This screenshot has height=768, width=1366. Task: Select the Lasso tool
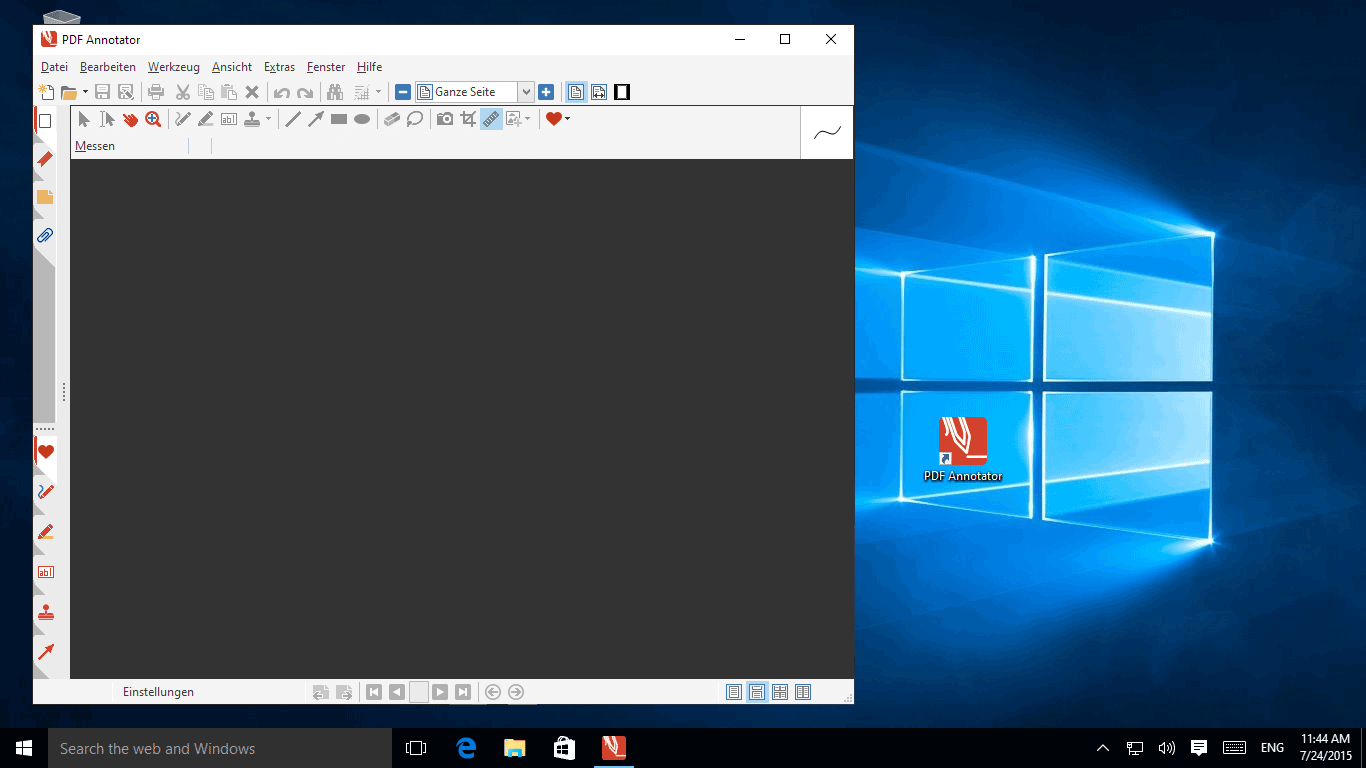click(x=415, y=119)
